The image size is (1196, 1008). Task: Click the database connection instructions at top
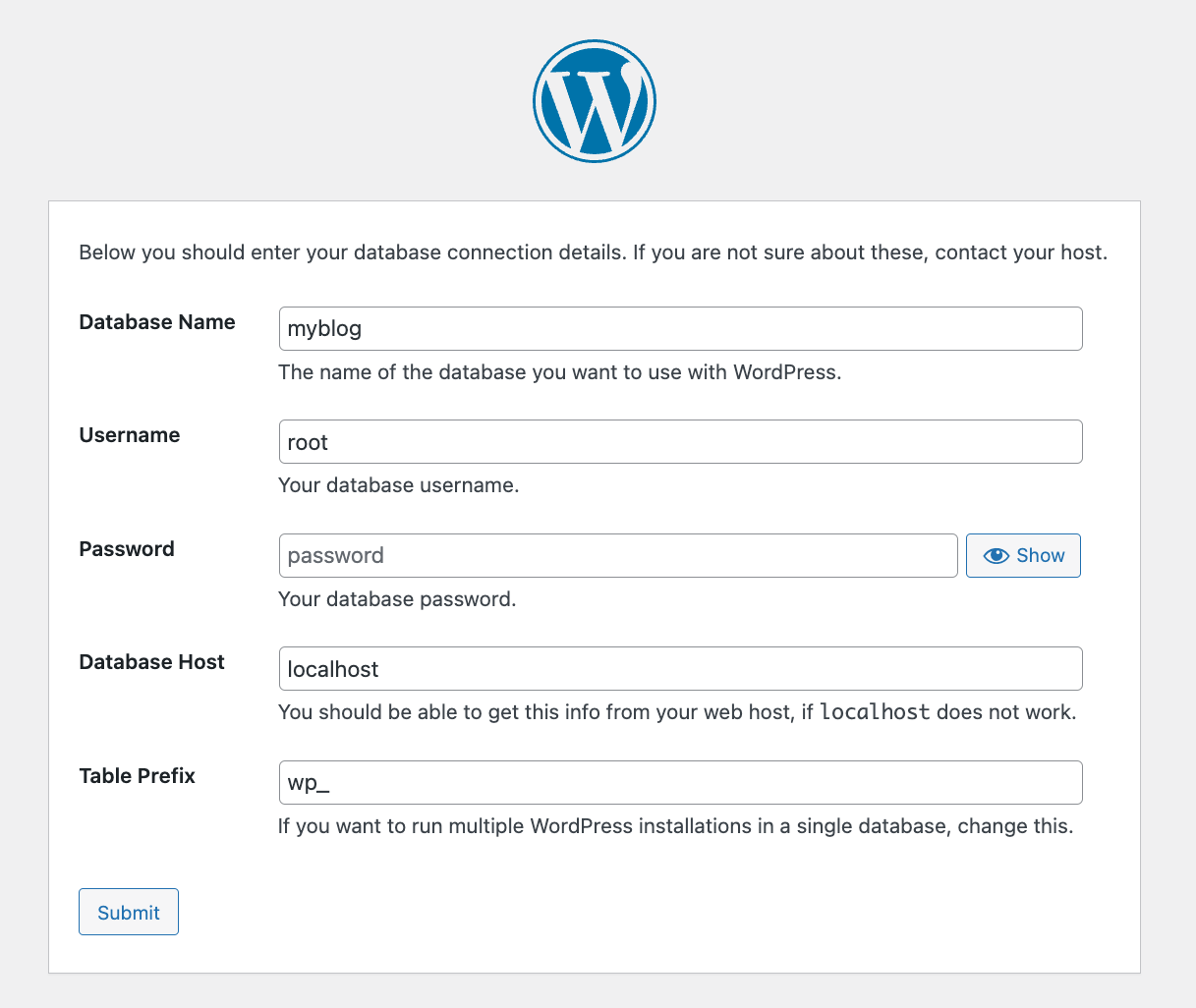pyautogui.click(x=593, y=252)
